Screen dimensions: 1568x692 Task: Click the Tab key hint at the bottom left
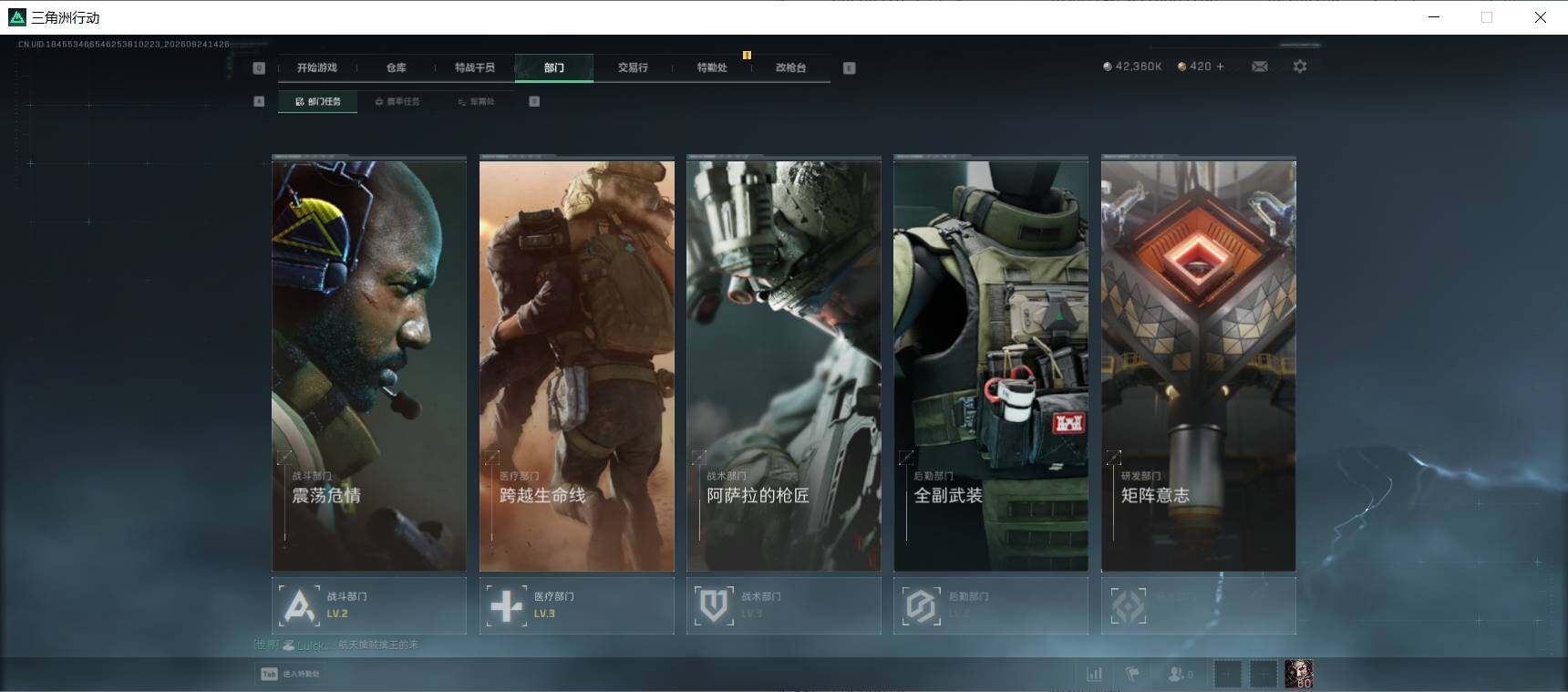coord(269,674)
